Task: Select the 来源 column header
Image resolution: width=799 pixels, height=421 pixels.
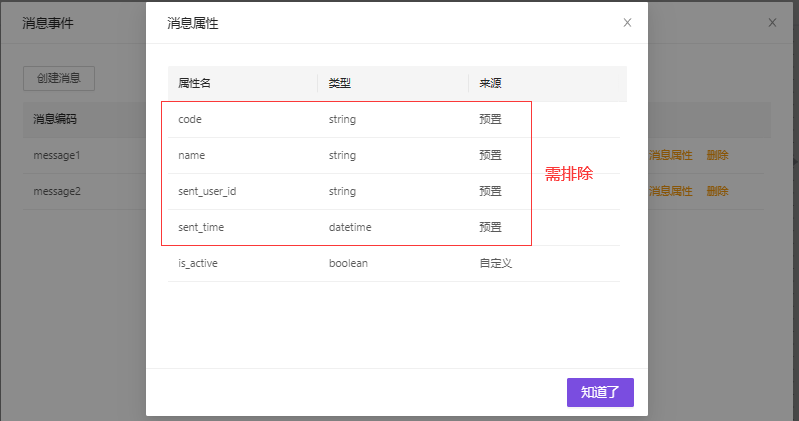Action: (490, 83)
